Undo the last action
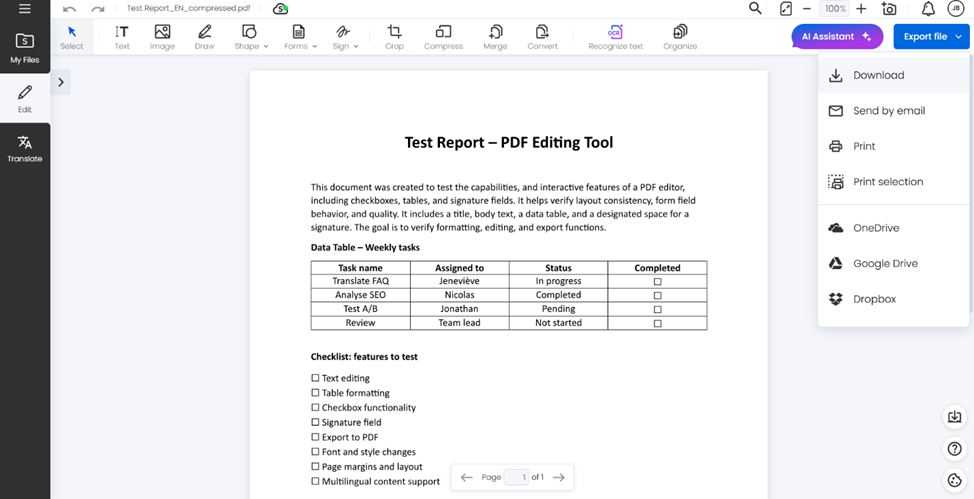The width and height of the screenshot is (974, 499). 70,9
